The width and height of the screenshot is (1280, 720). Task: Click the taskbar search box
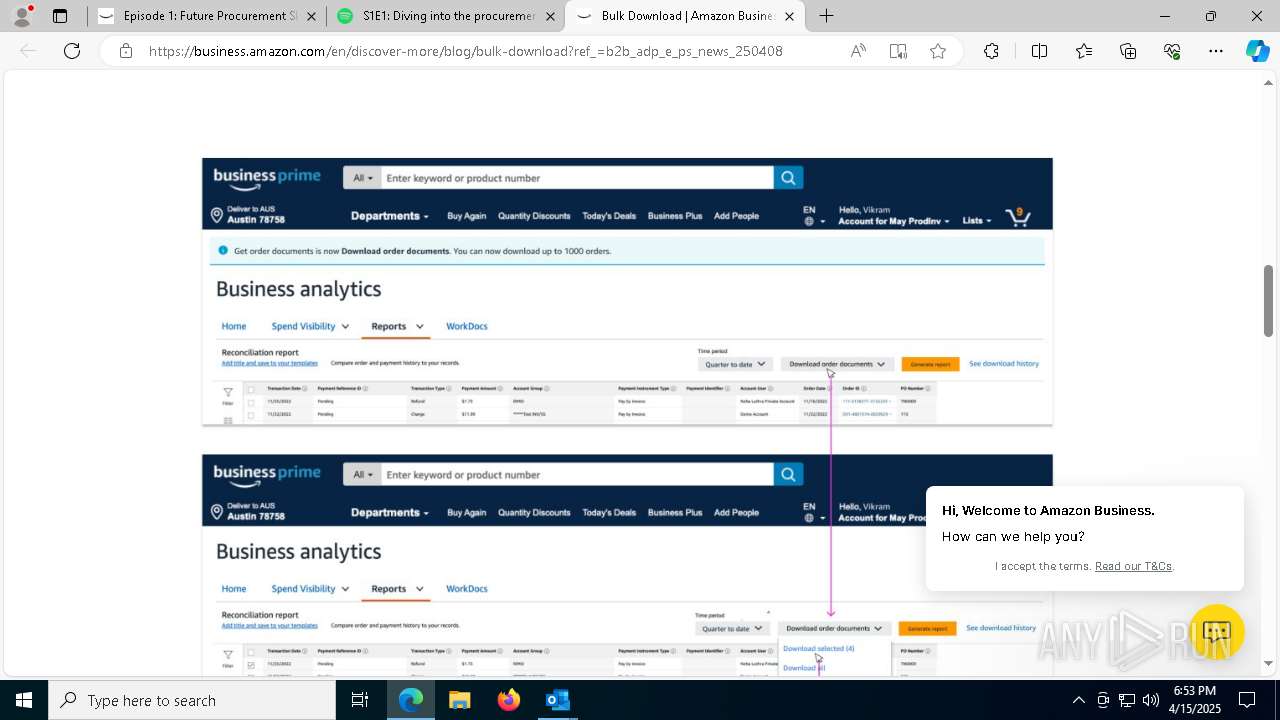tap(192, 700)
